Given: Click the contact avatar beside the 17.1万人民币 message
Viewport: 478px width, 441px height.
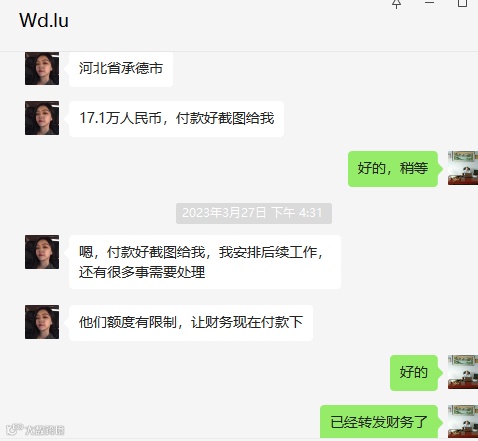Looking at the screenshot, I should coord(42,118).
